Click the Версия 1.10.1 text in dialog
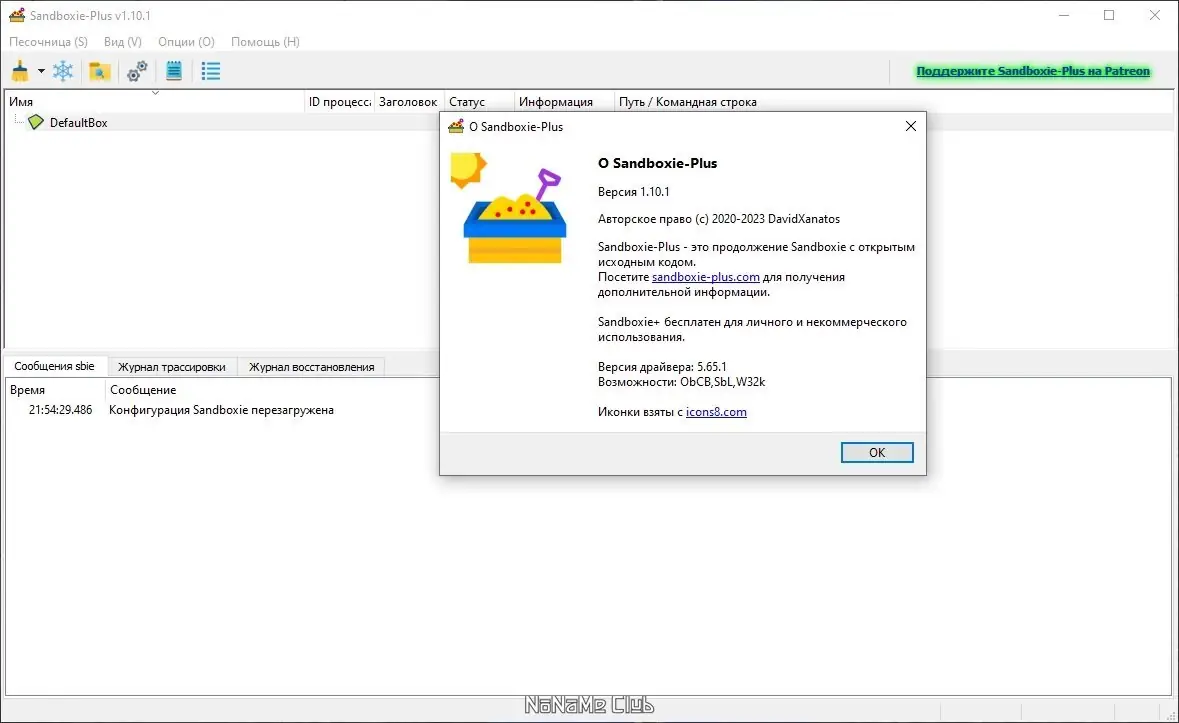1179x723 pixels. (x=633, y=192)
